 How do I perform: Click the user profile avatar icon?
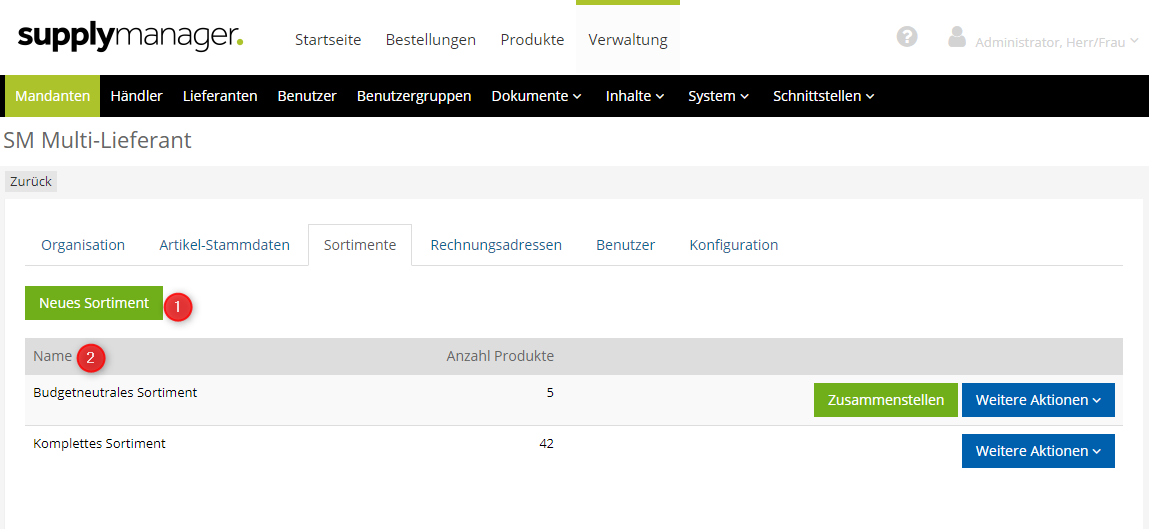tap(957, 38)
